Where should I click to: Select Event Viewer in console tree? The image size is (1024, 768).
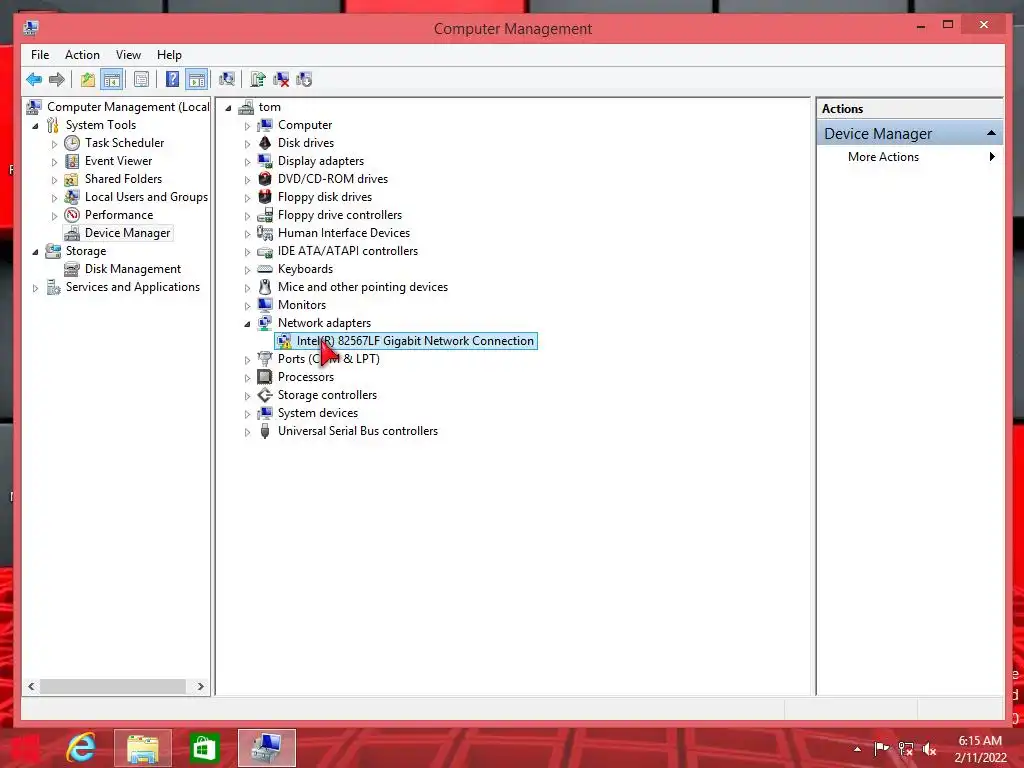[118, 161]
